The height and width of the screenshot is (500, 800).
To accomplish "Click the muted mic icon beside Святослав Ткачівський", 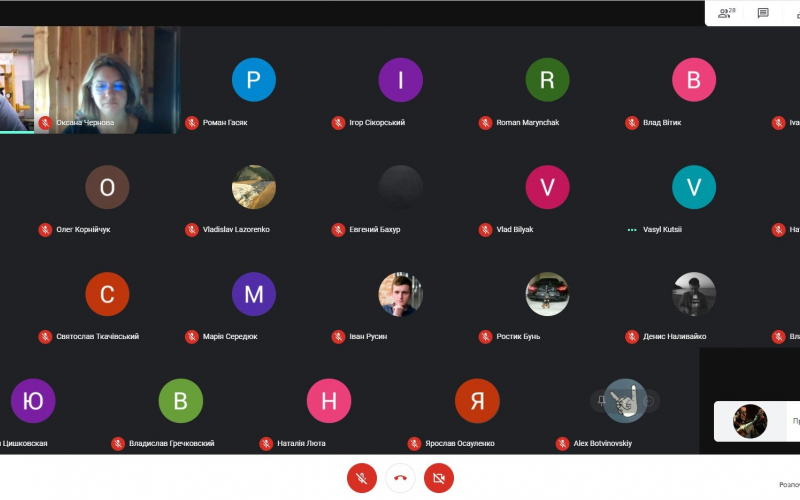I will 45,337.
